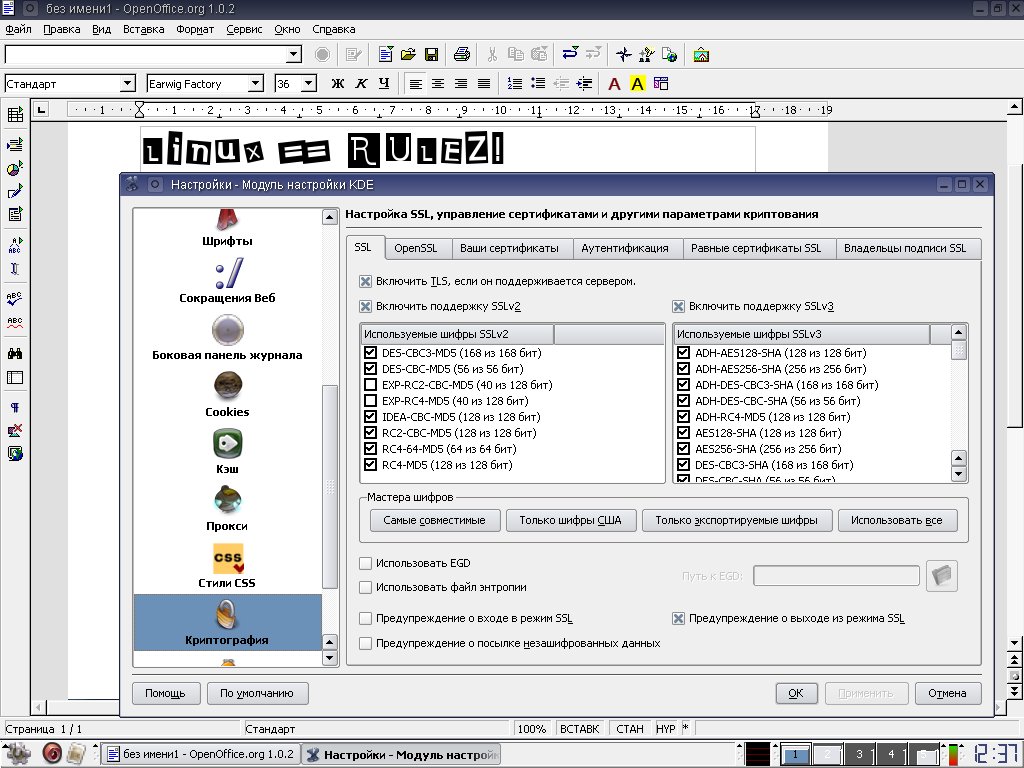
Task: Expand the font name dropdown Earwig Factory
Action: (x=255, y=84)
